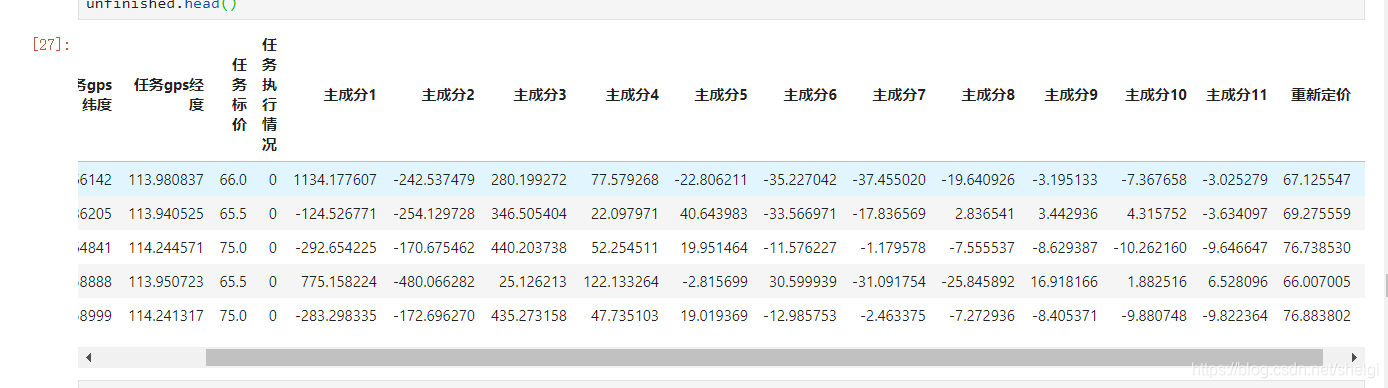
Task: Select cell value -19.640926
Action: [x=978, y=180]
